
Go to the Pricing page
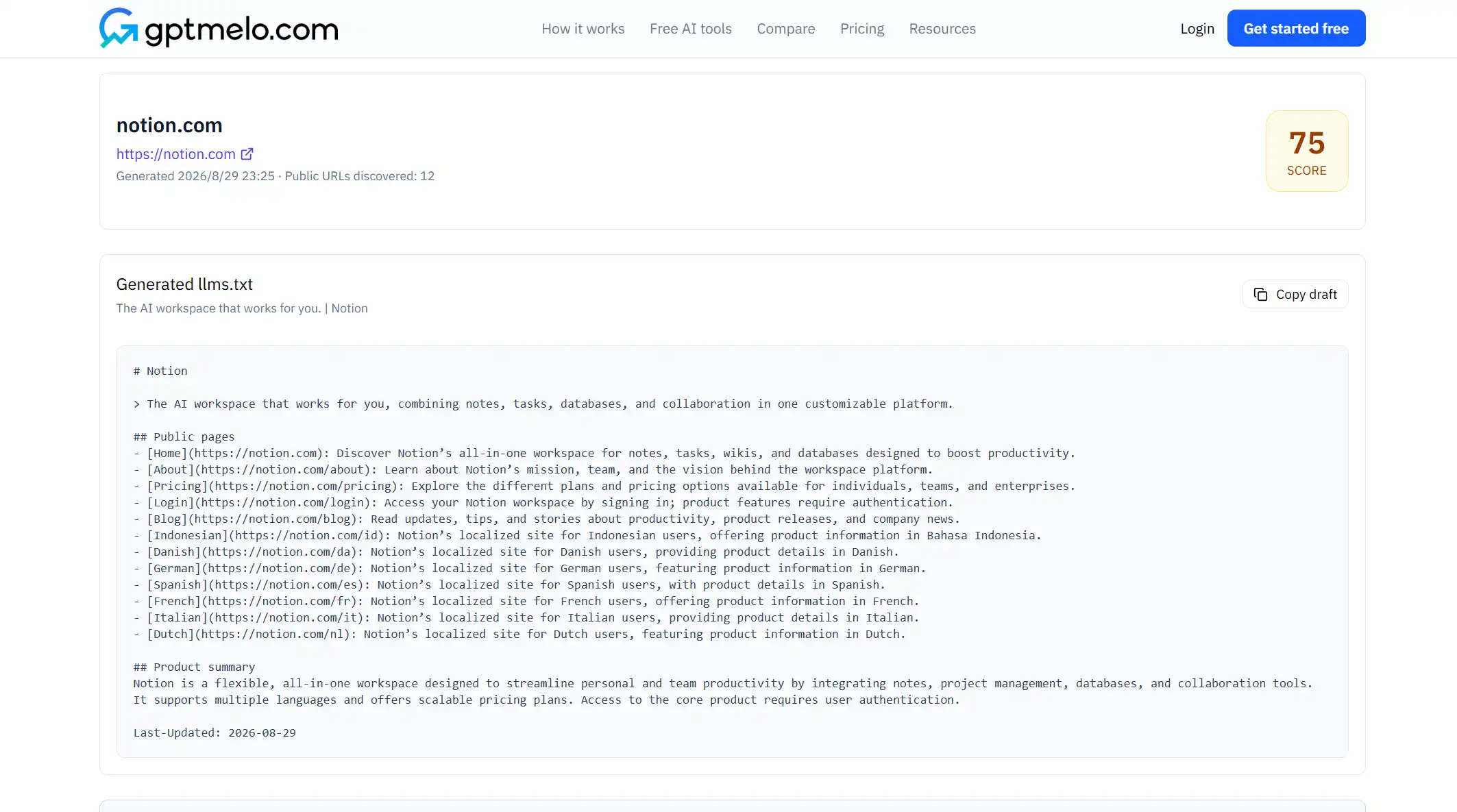(862, 29)
